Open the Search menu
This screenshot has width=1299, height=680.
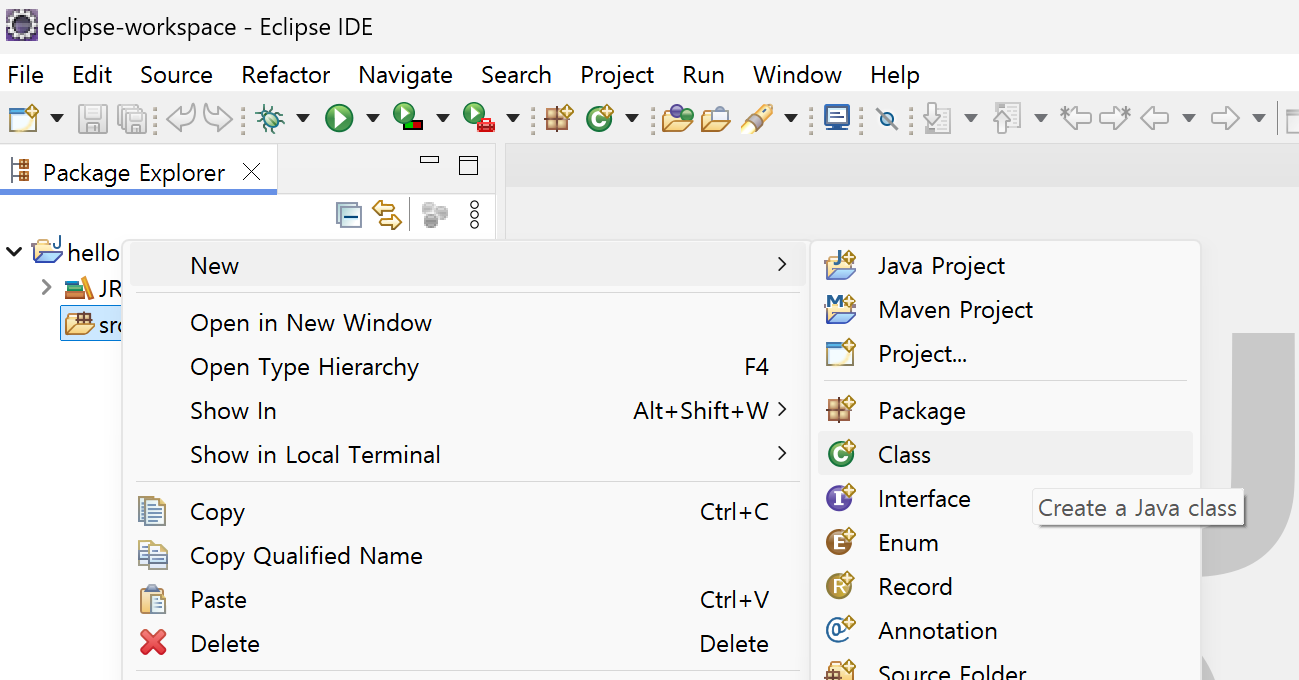point(516,75)
